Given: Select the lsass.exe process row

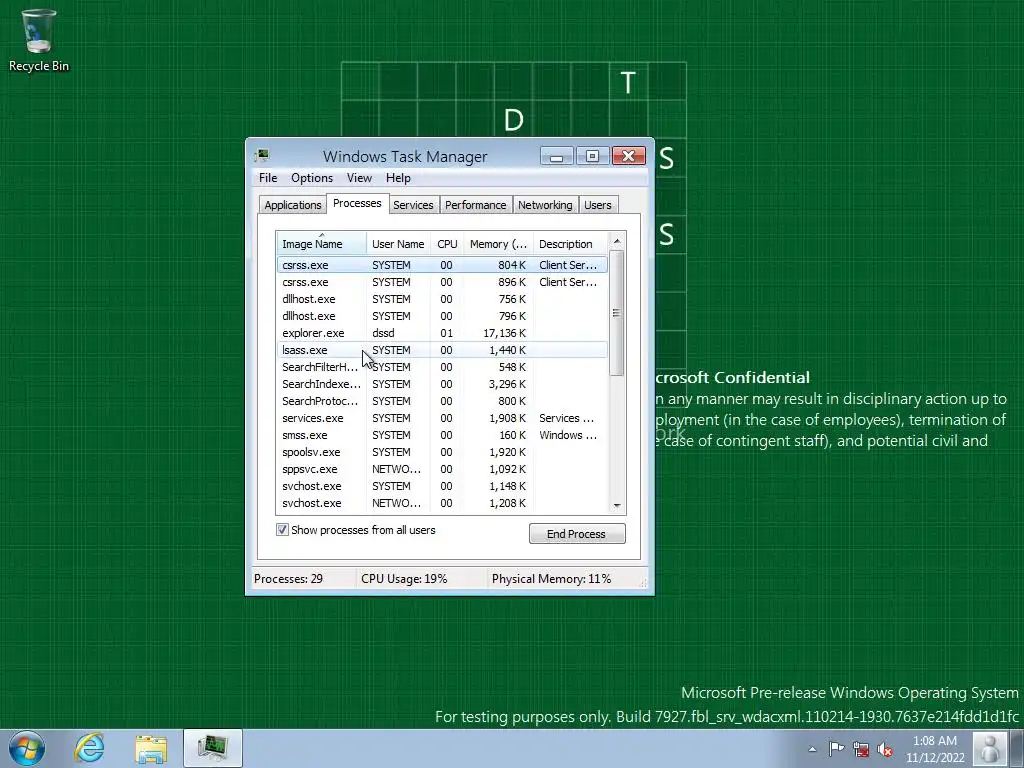Looking at the screenshot, I should click(442, 350).
